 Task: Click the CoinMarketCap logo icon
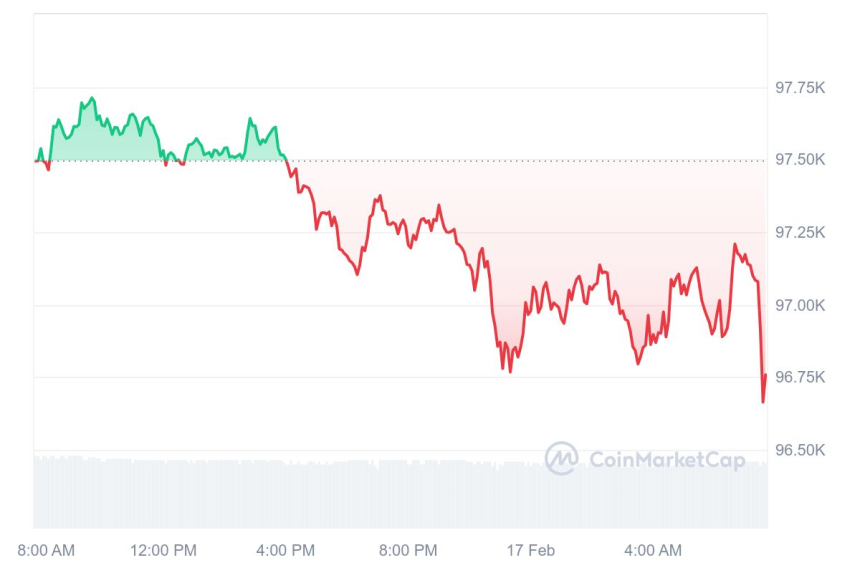coord(562,459)
